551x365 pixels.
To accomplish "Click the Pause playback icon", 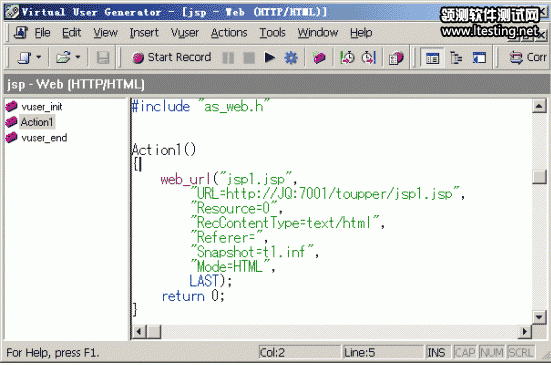I will [228, 58].
